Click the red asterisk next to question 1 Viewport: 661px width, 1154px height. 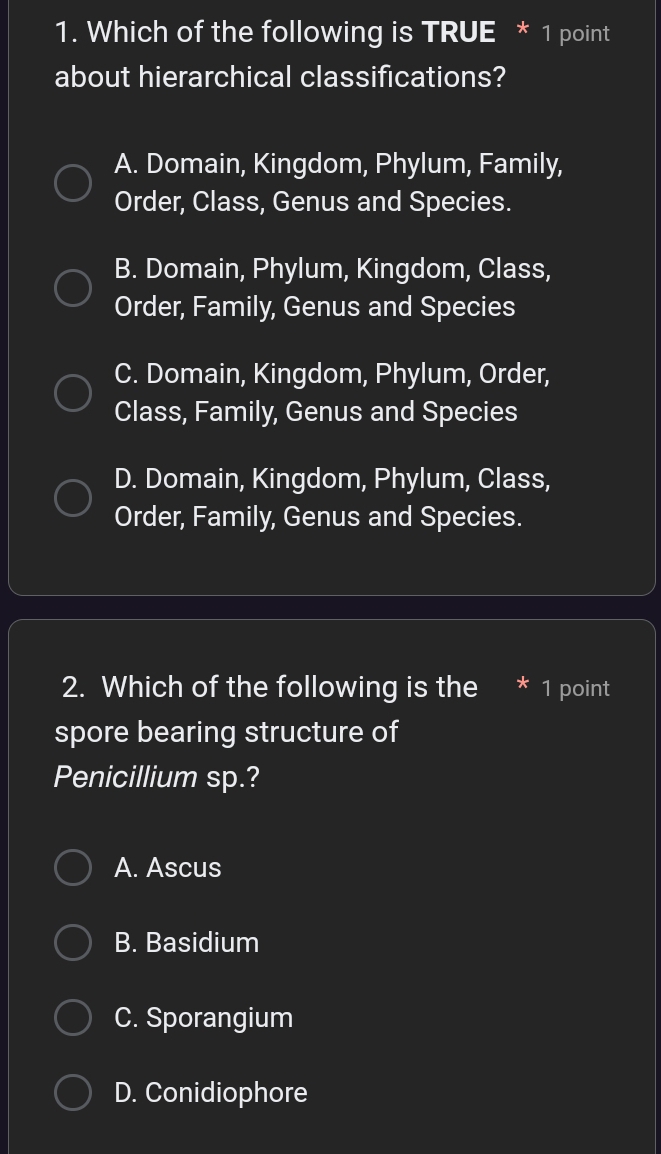(523, 31)
